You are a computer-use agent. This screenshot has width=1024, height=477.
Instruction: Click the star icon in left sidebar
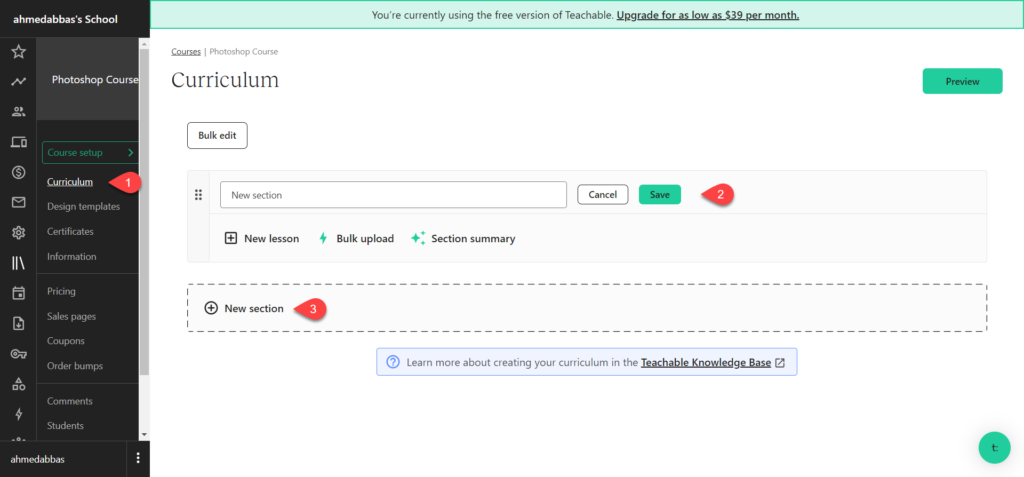[18, 52]
